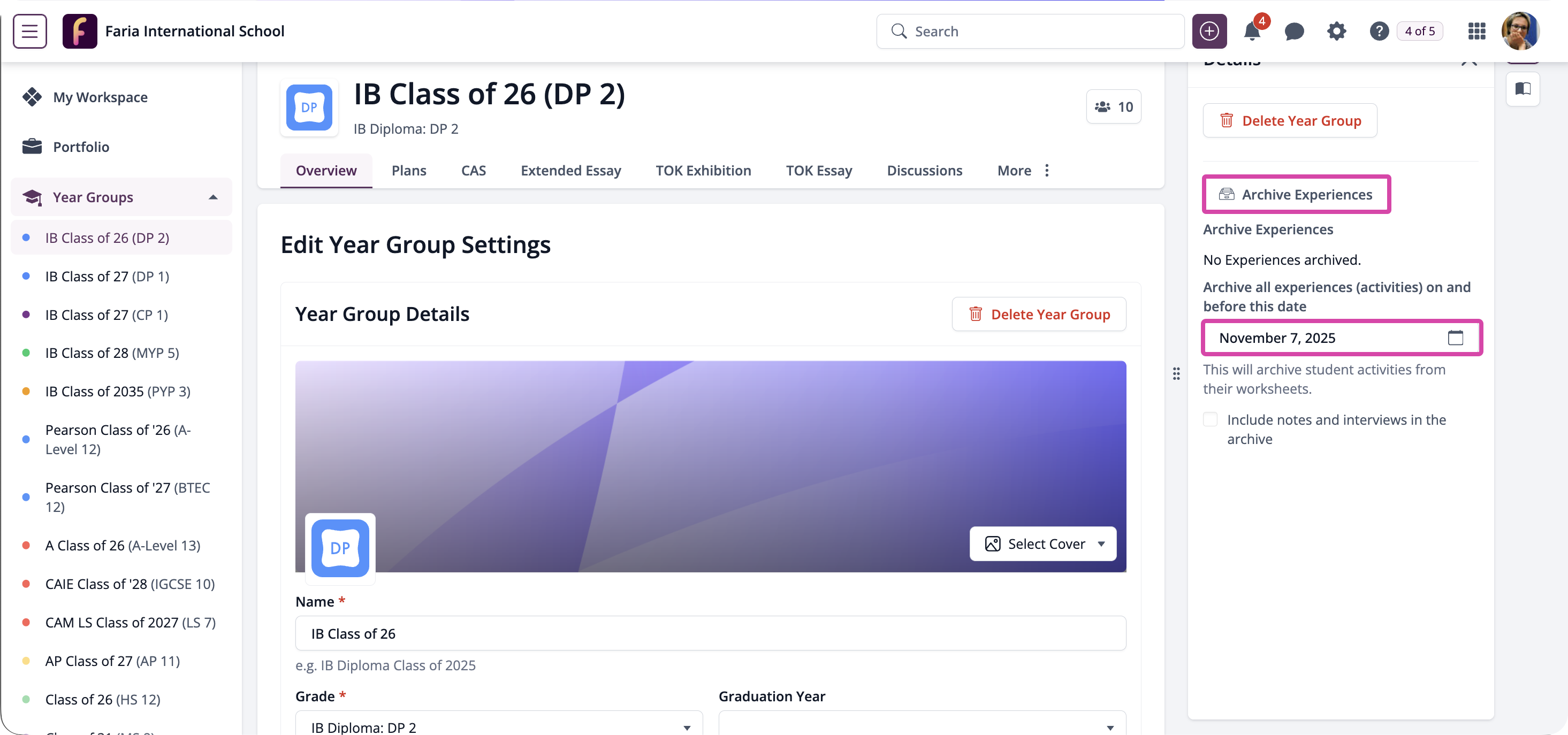This screenshot has height=735, width=1568.
Task: Open the Discussions tab
Action: pyautogui.click(x=925, y=170)
